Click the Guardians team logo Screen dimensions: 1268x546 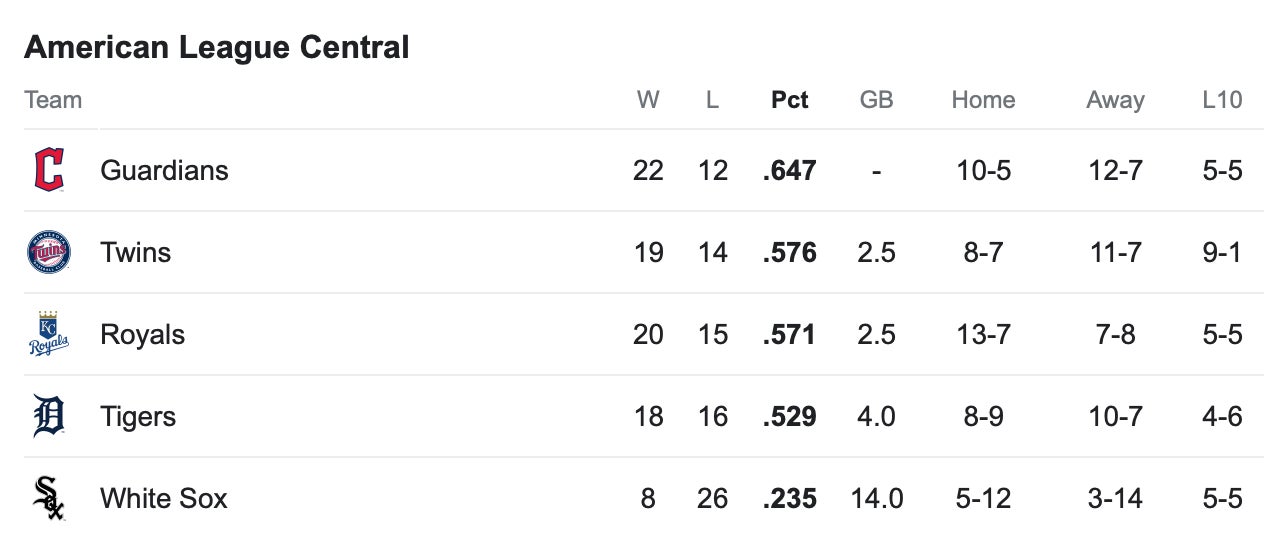click(x=49, y=170)
